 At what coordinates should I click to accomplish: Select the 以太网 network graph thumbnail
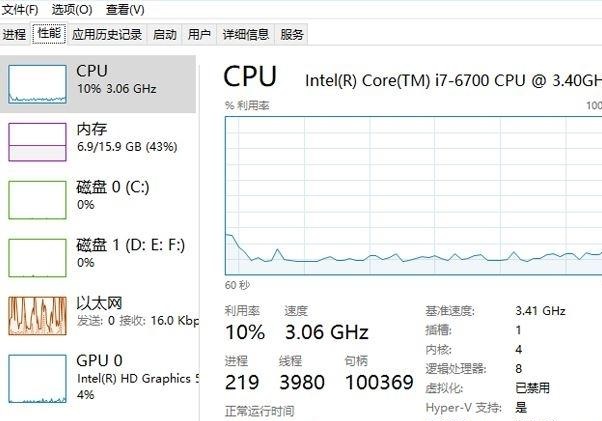click(x=37, y=315)
